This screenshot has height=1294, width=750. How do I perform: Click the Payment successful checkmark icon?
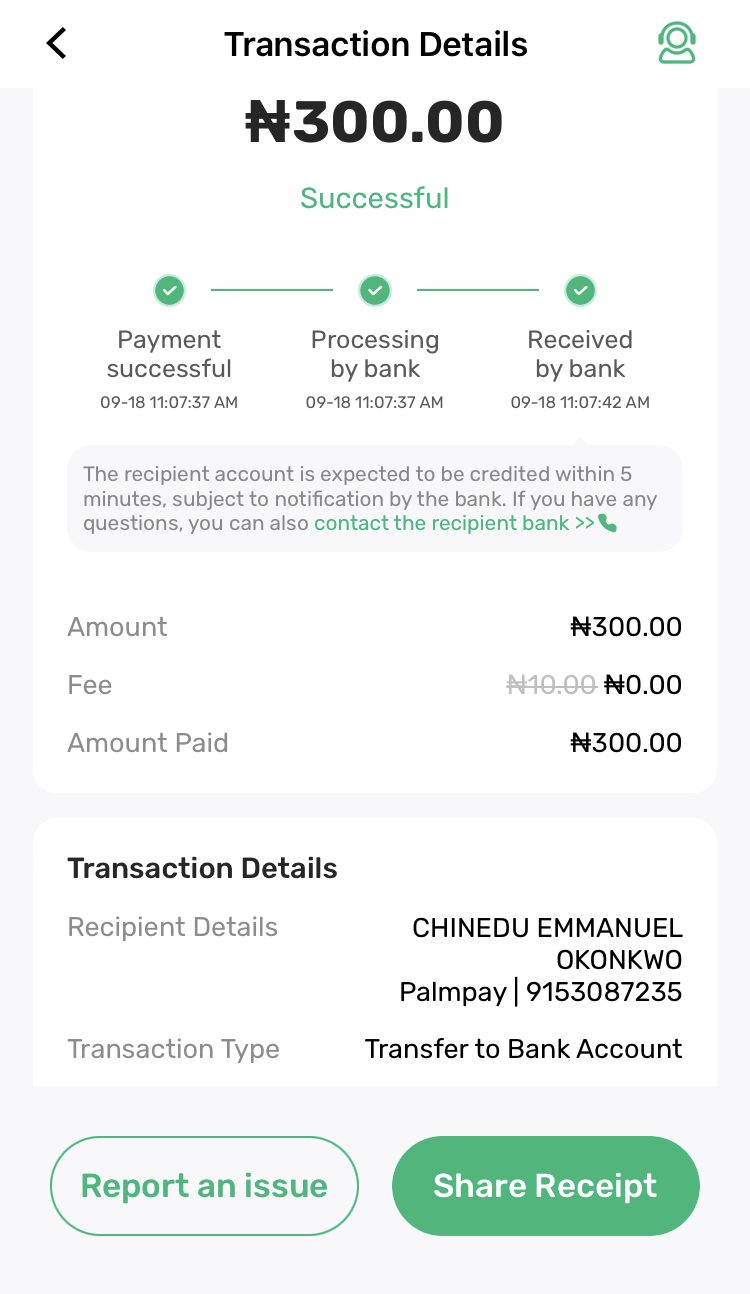170,291
